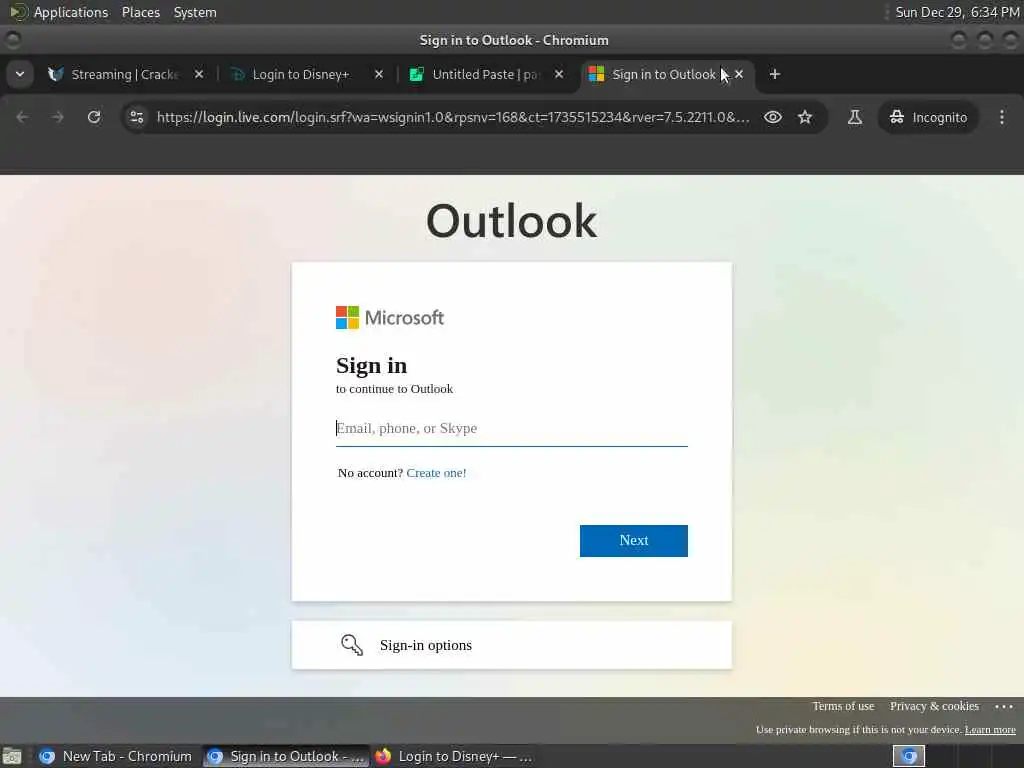
Task: Bookmark this page with the star icon
Action: point(805,117)
